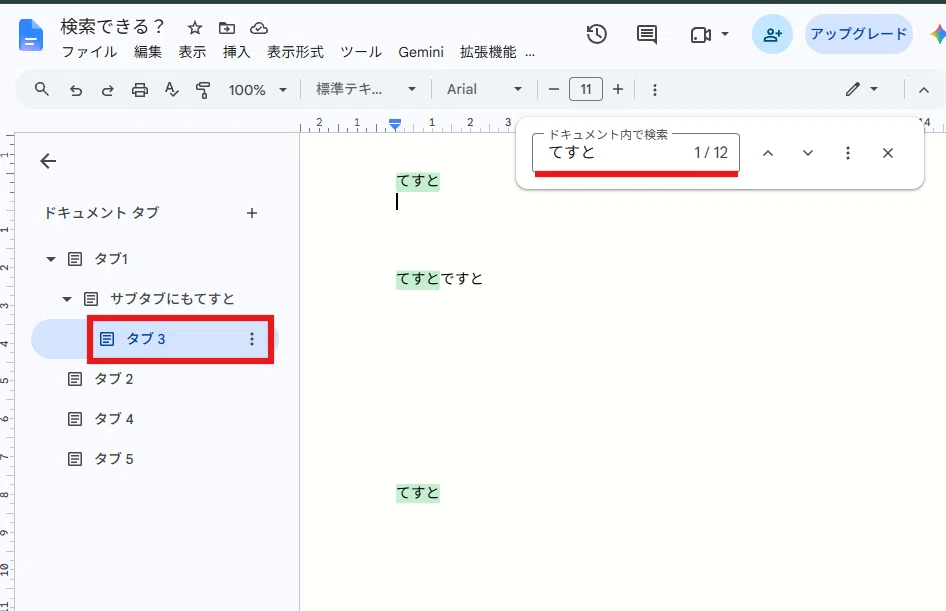Open the Arial font dropdown
Screen dimensions: 946x611
[484, 89]
